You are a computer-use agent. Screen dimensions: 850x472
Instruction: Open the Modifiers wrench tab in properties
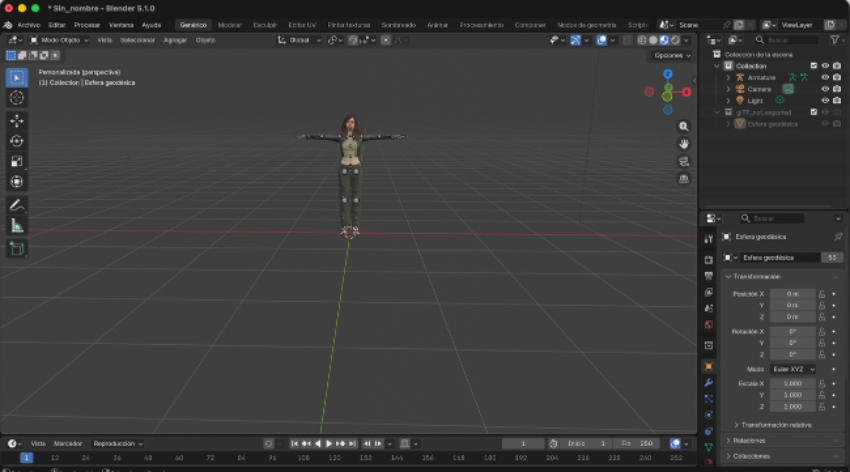click(x=708, y=383)
